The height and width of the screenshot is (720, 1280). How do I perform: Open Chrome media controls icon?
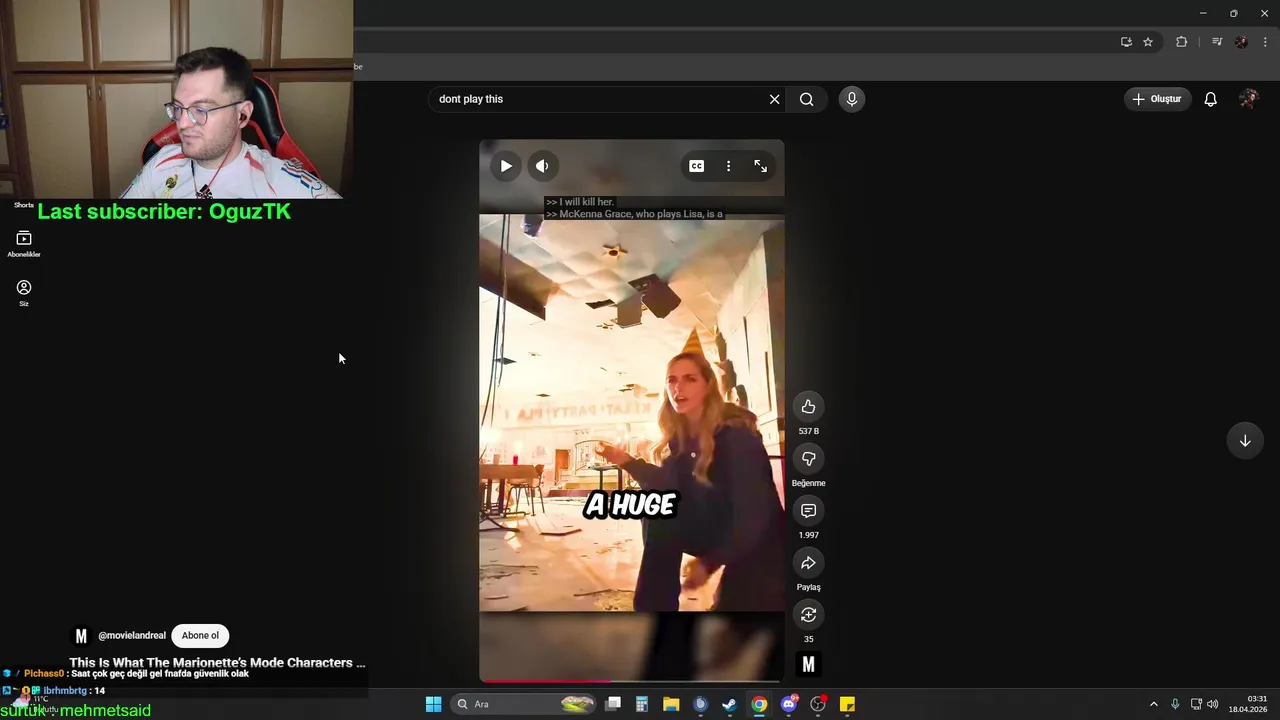1216,42
